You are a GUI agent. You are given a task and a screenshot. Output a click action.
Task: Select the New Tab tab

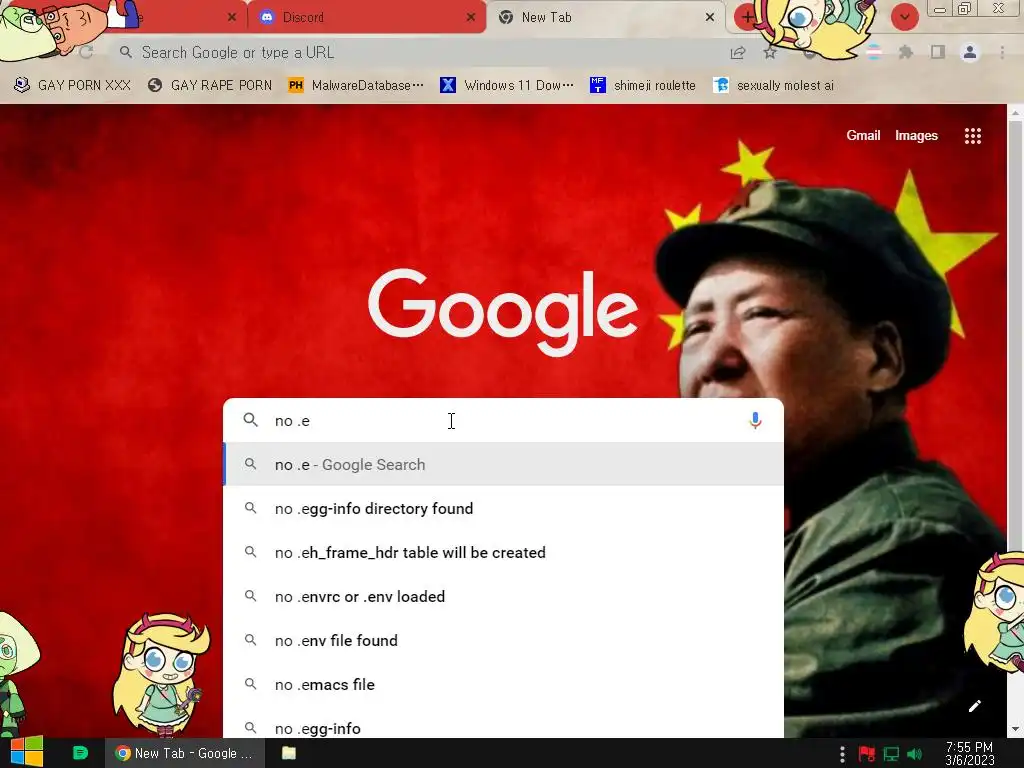pyautogui.click(x=606, y=18)
